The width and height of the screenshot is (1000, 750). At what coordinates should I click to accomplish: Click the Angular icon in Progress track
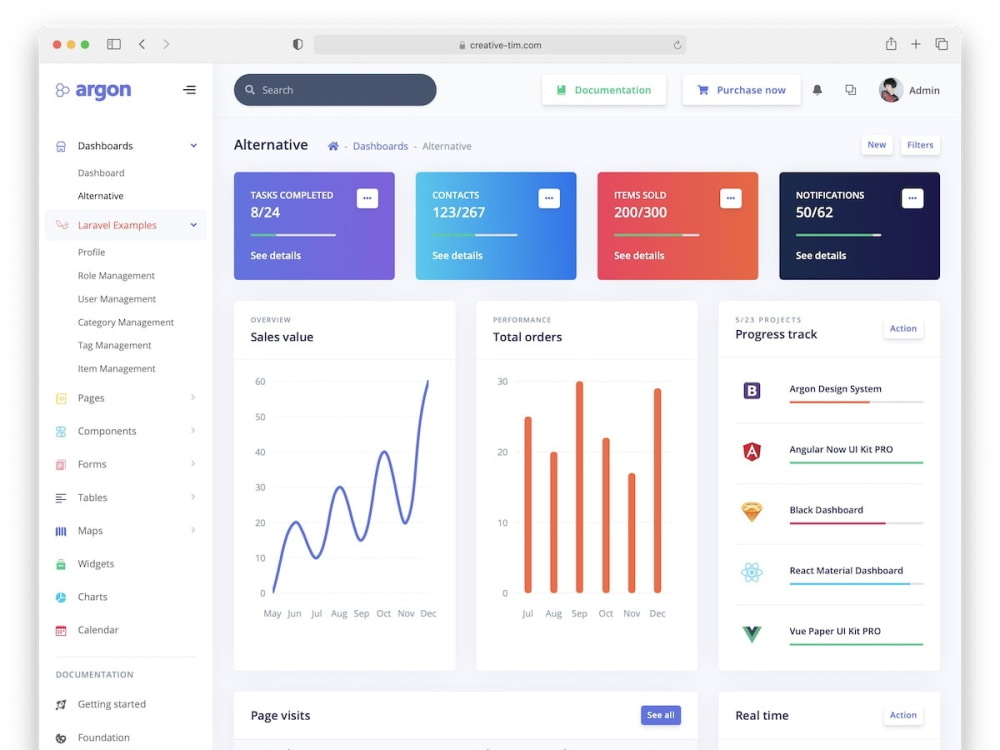tap(752, 452)
